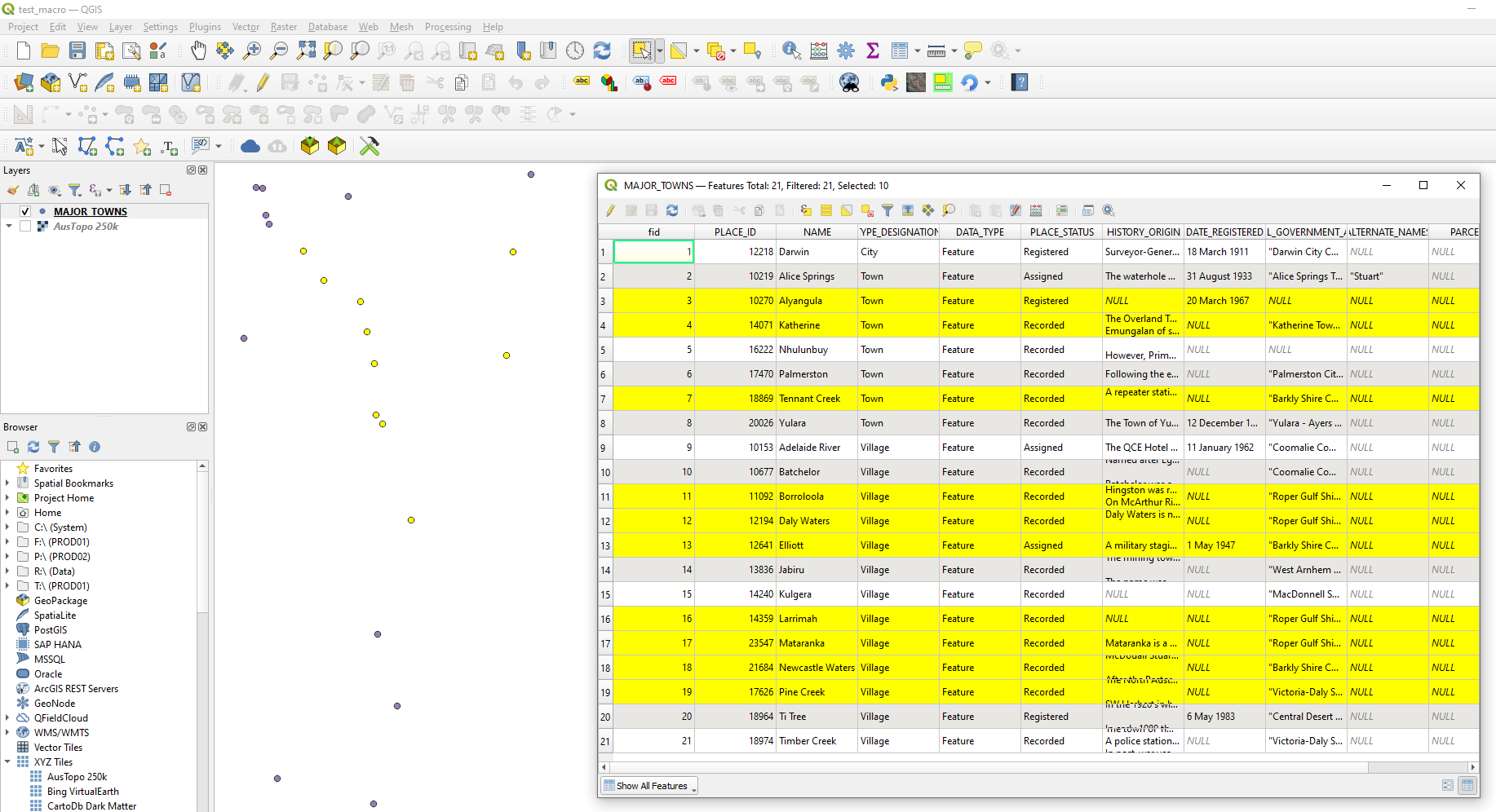1496x812 pixels.
Task: Click the Map Tips speech bubble icon
Action: point(972,51)
